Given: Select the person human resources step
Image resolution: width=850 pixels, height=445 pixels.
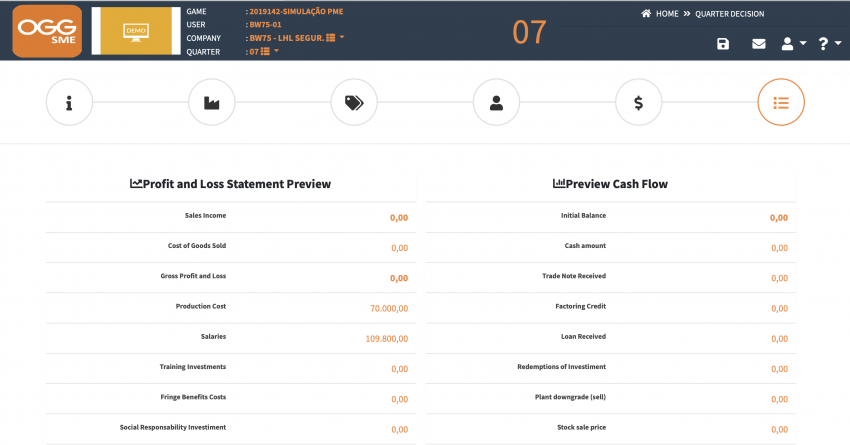Looking at the screenshot, I should (x=496, y=102).
